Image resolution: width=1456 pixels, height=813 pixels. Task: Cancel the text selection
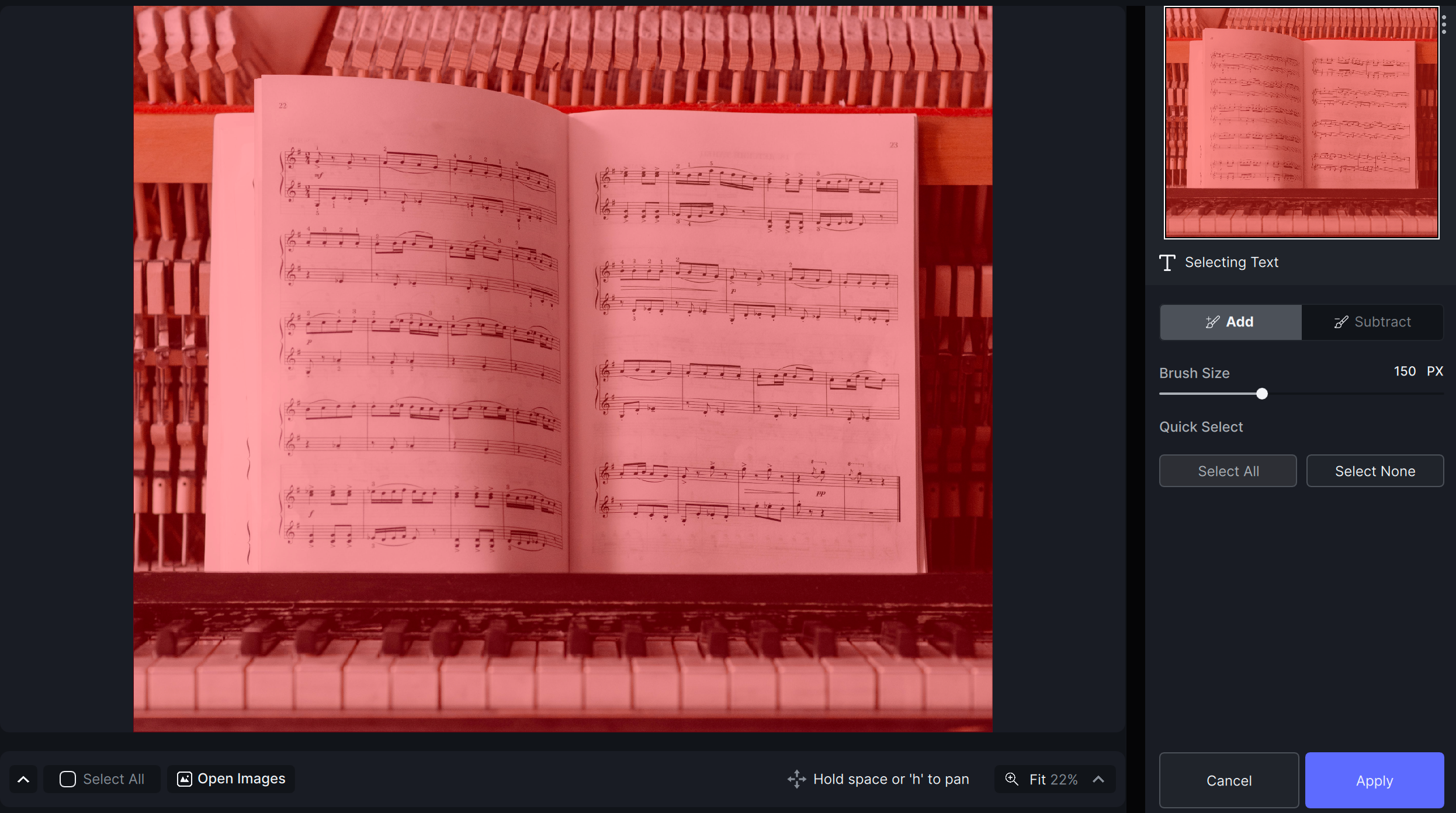1229,780
